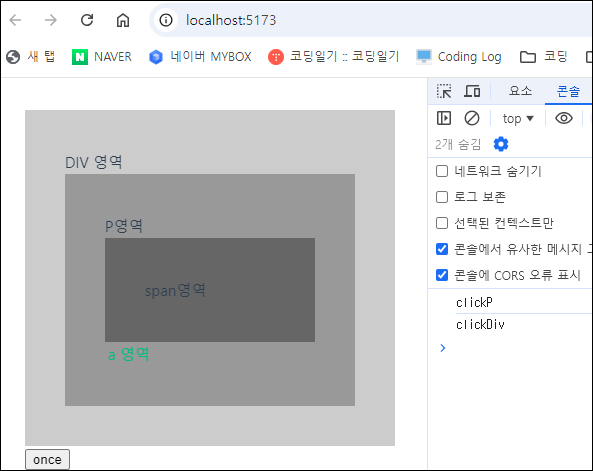Click the DIV 영역 text

click(93, 162)
